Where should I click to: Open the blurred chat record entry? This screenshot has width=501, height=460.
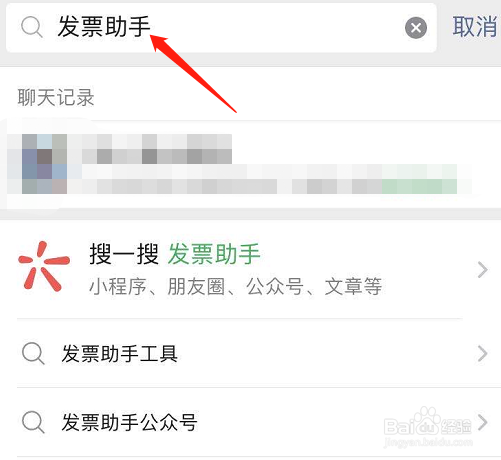pos(250,164)
